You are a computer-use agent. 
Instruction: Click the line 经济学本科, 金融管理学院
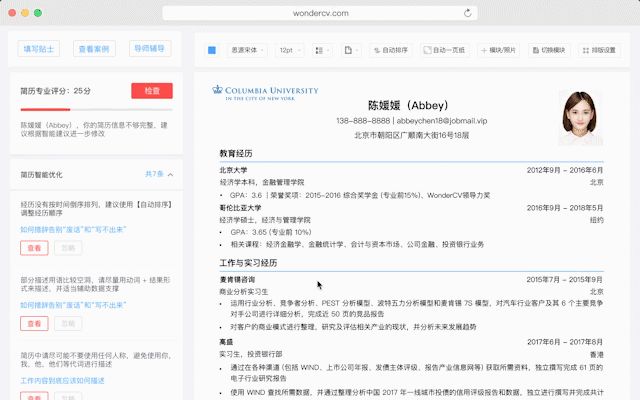point(262,182)
